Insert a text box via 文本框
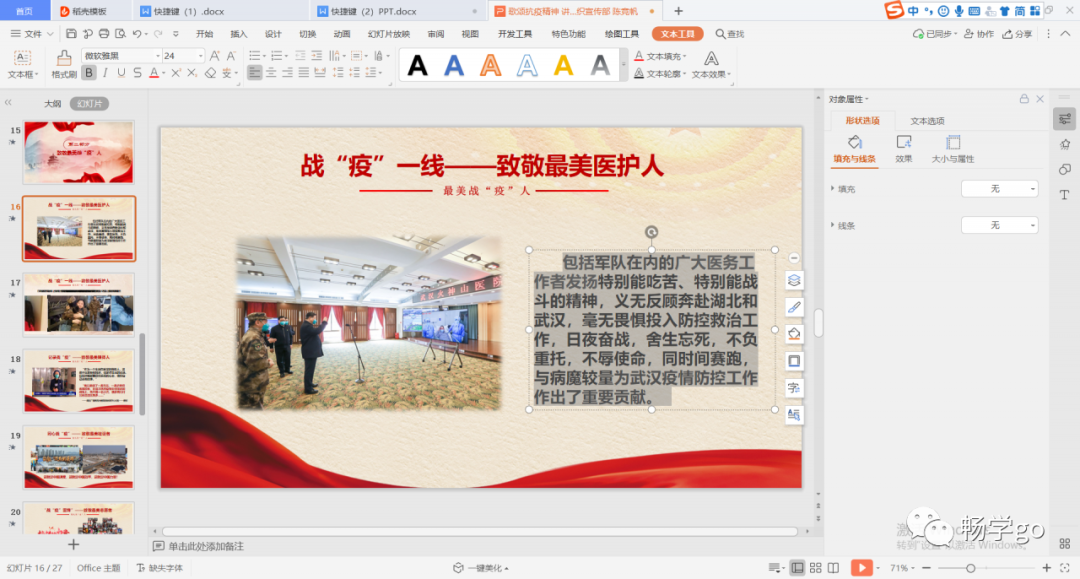The height and width of the screenshot is (579, 1080). pos(22,63)
